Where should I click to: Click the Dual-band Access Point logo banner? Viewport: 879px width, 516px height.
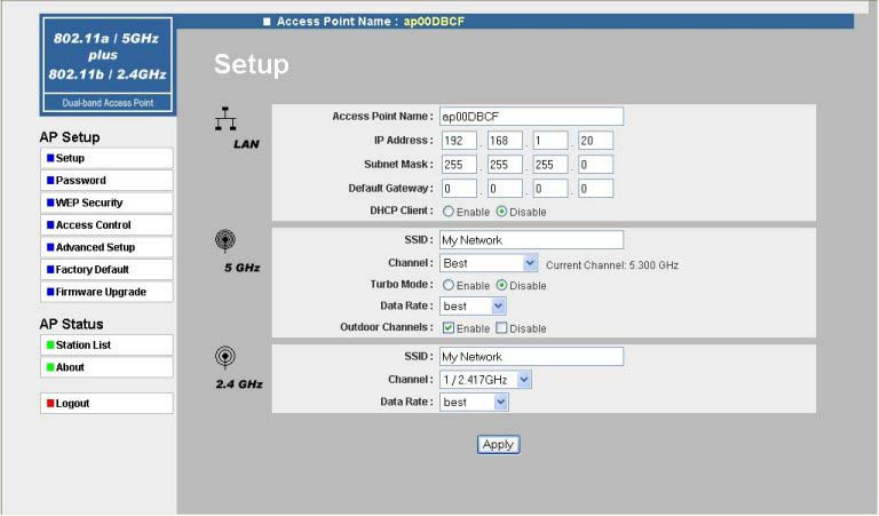coord(108,65)
